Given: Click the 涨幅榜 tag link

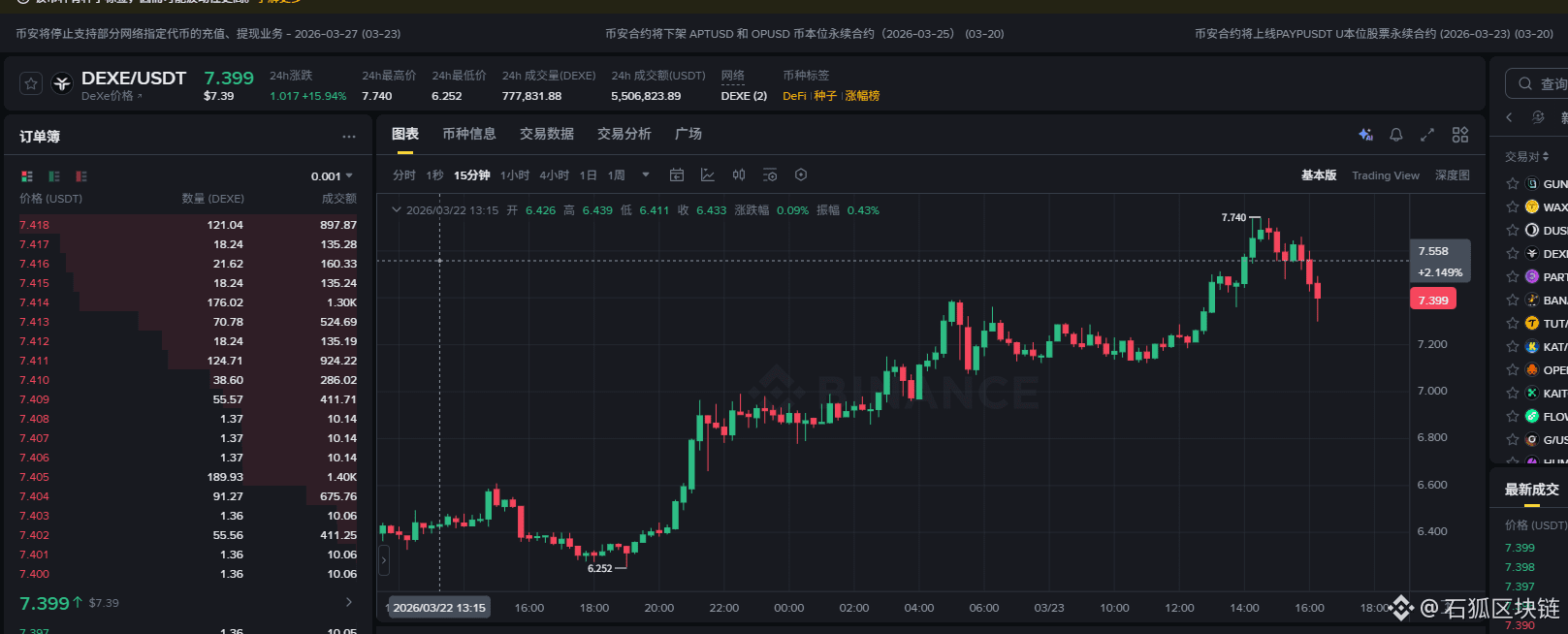Looking at the screenshot, I should click(862, 96).
